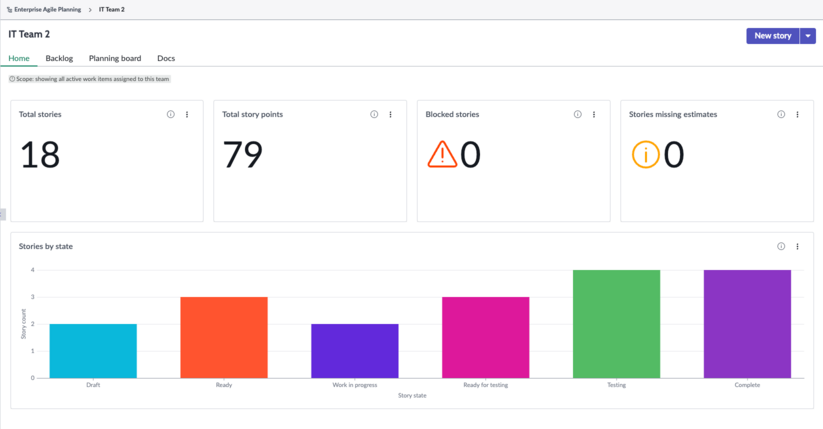Click the red warning triangle in Blocked stories

point(442,154)
